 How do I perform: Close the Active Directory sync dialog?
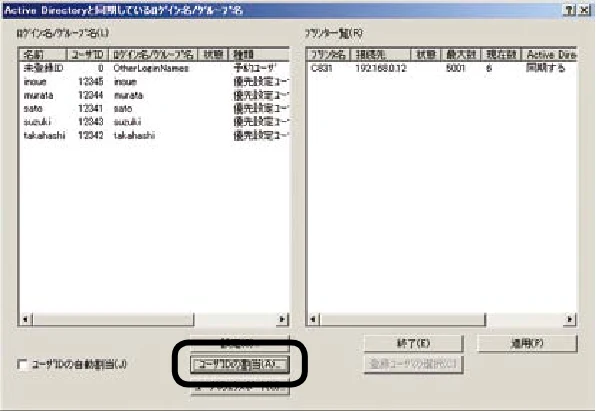click(x=584, y=10)
